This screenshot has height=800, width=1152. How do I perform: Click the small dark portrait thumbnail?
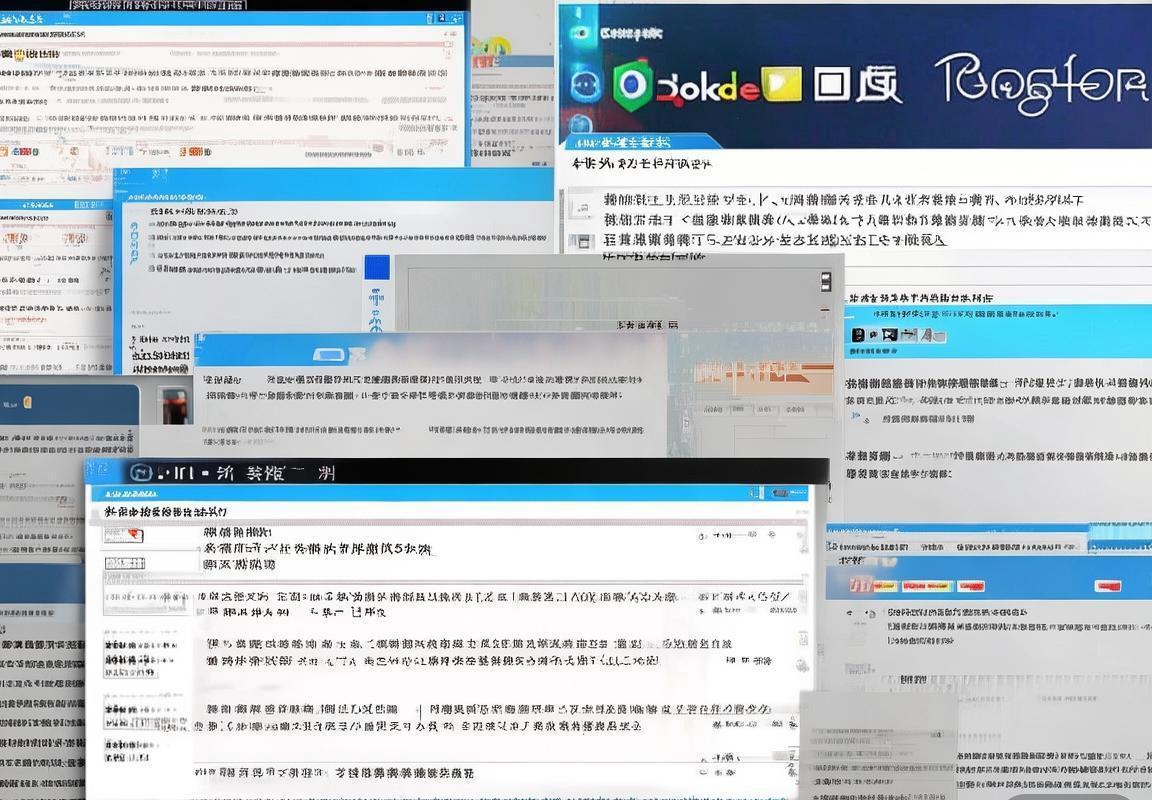(177, 406)
